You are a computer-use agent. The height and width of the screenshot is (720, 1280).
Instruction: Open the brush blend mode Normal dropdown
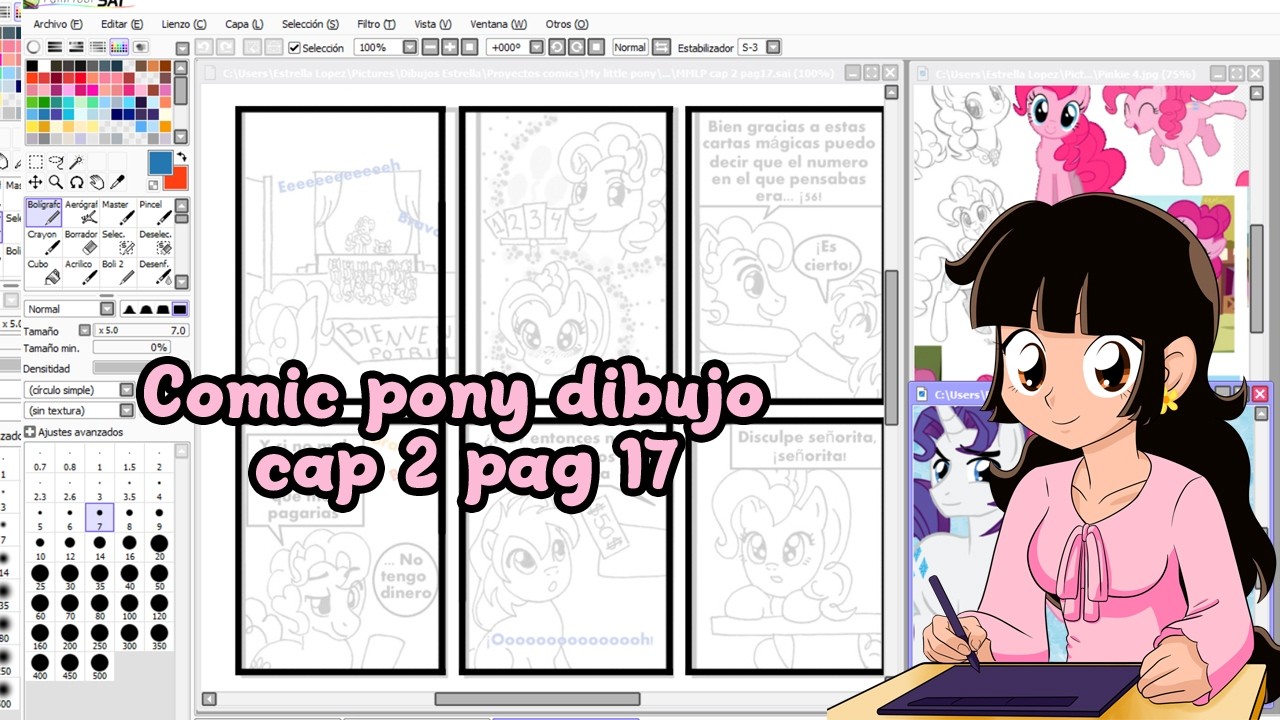106,309
